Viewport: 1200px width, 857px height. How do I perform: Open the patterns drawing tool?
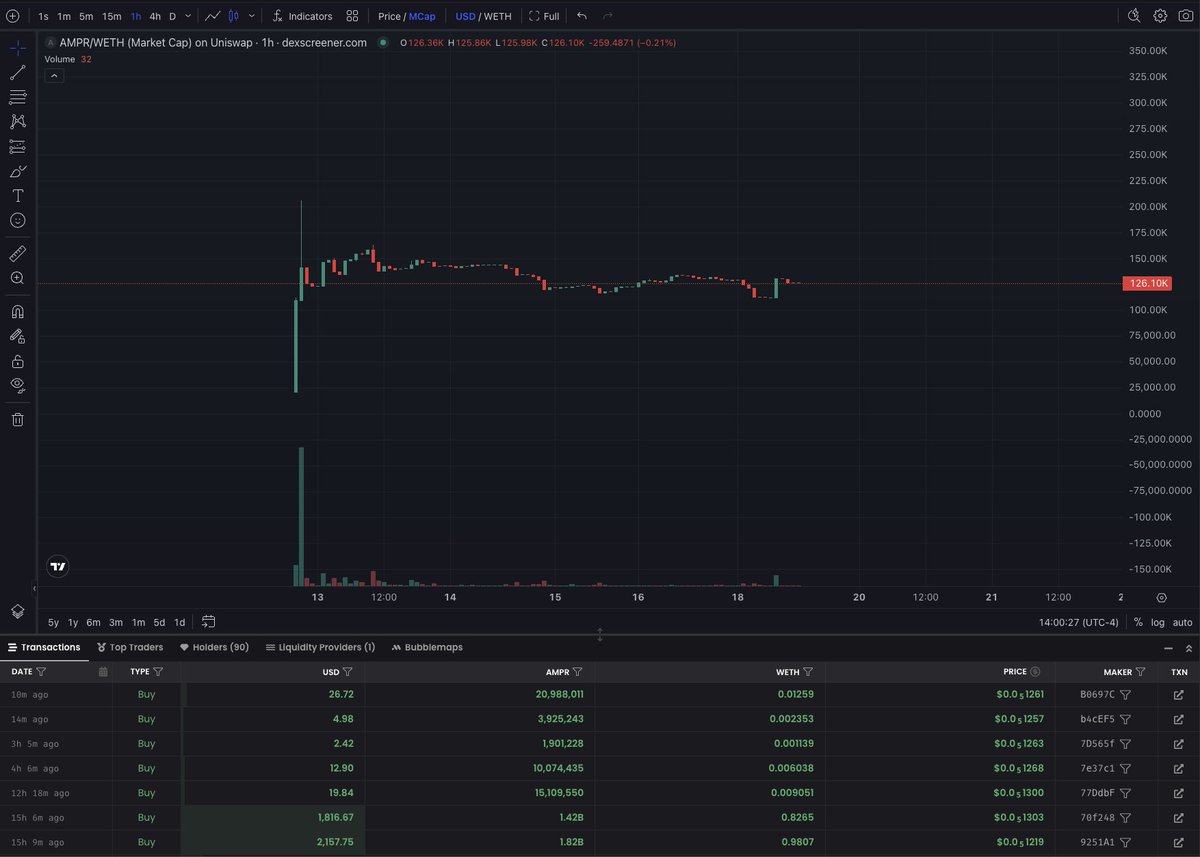click(17, 122)
